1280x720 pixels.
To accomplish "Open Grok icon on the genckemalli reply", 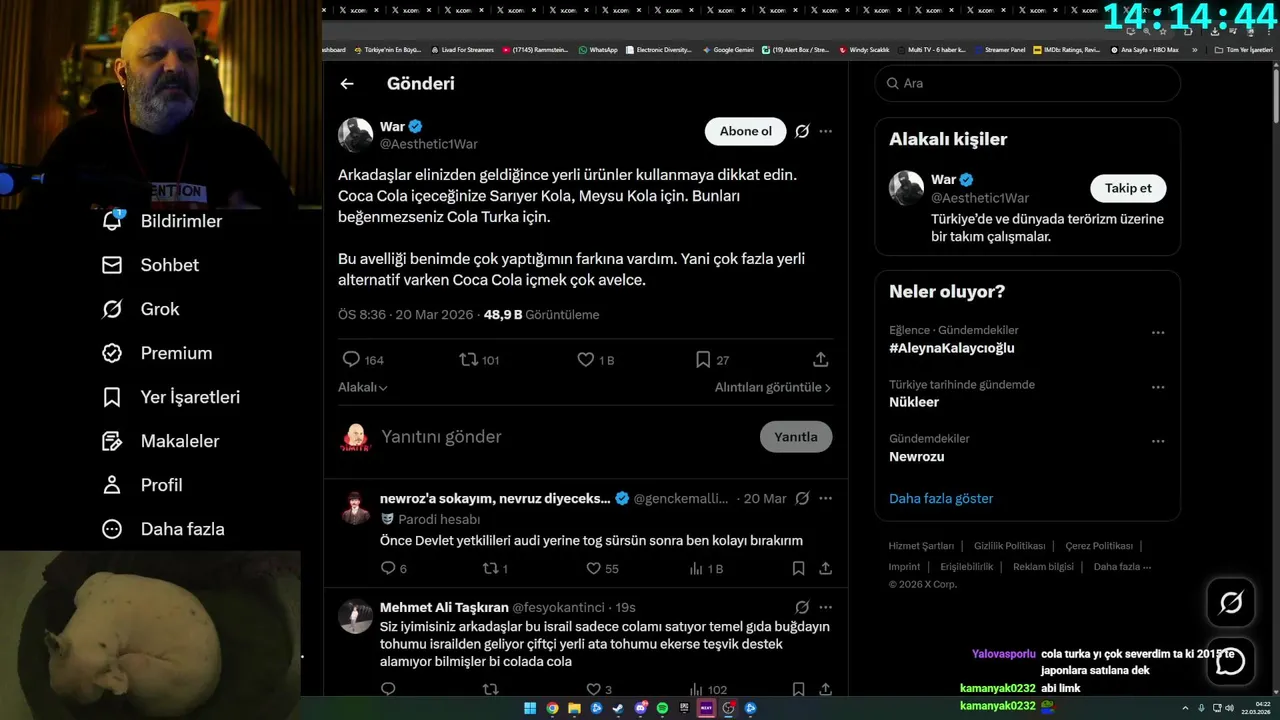I will pos(802,498).
